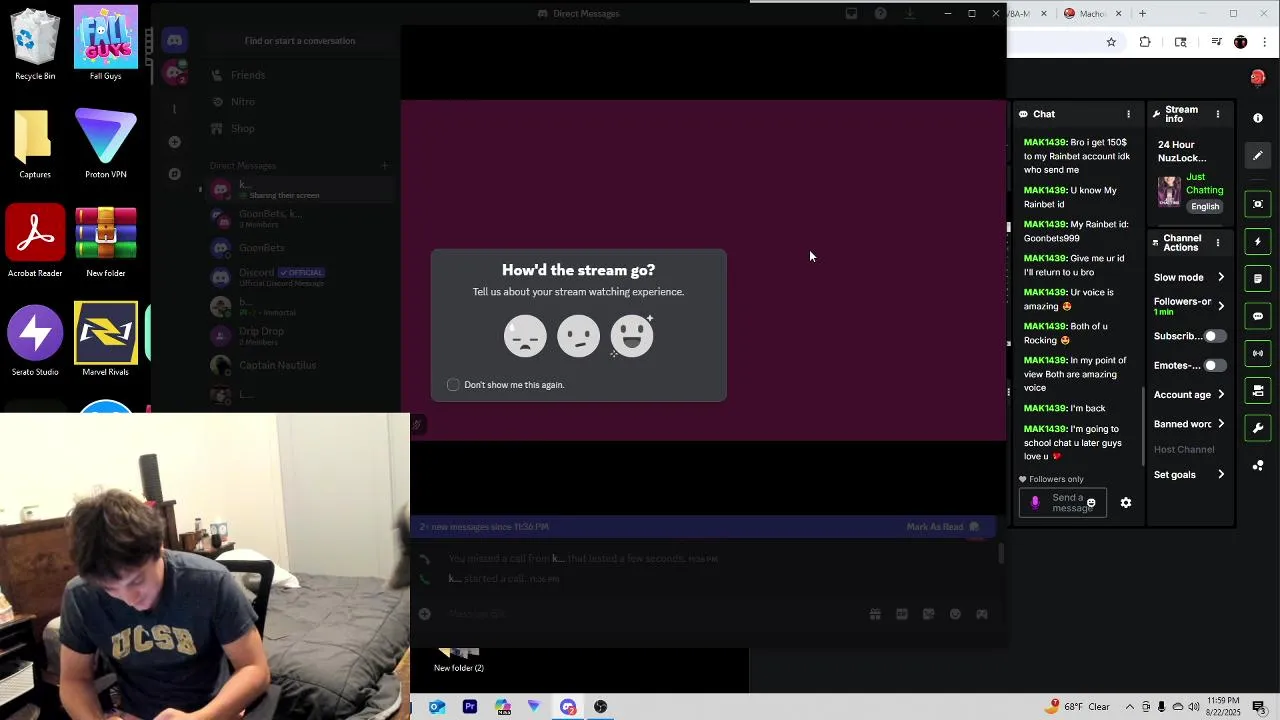Select the Marvel Rivals desktop shortcut
1280x720 pixels.
(x=106, y=340)
